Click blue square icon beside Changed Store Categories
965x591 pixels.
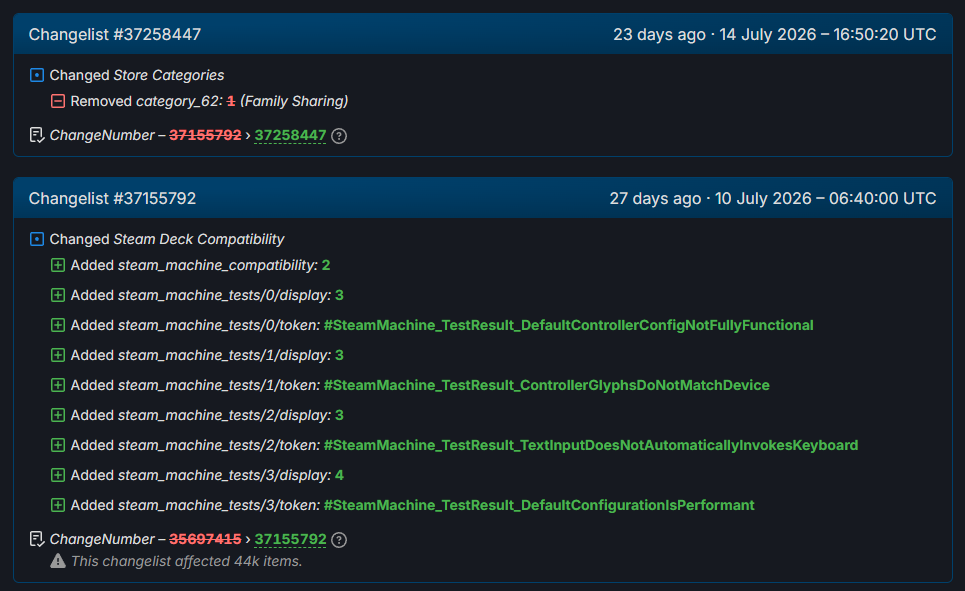click(37, 75)
